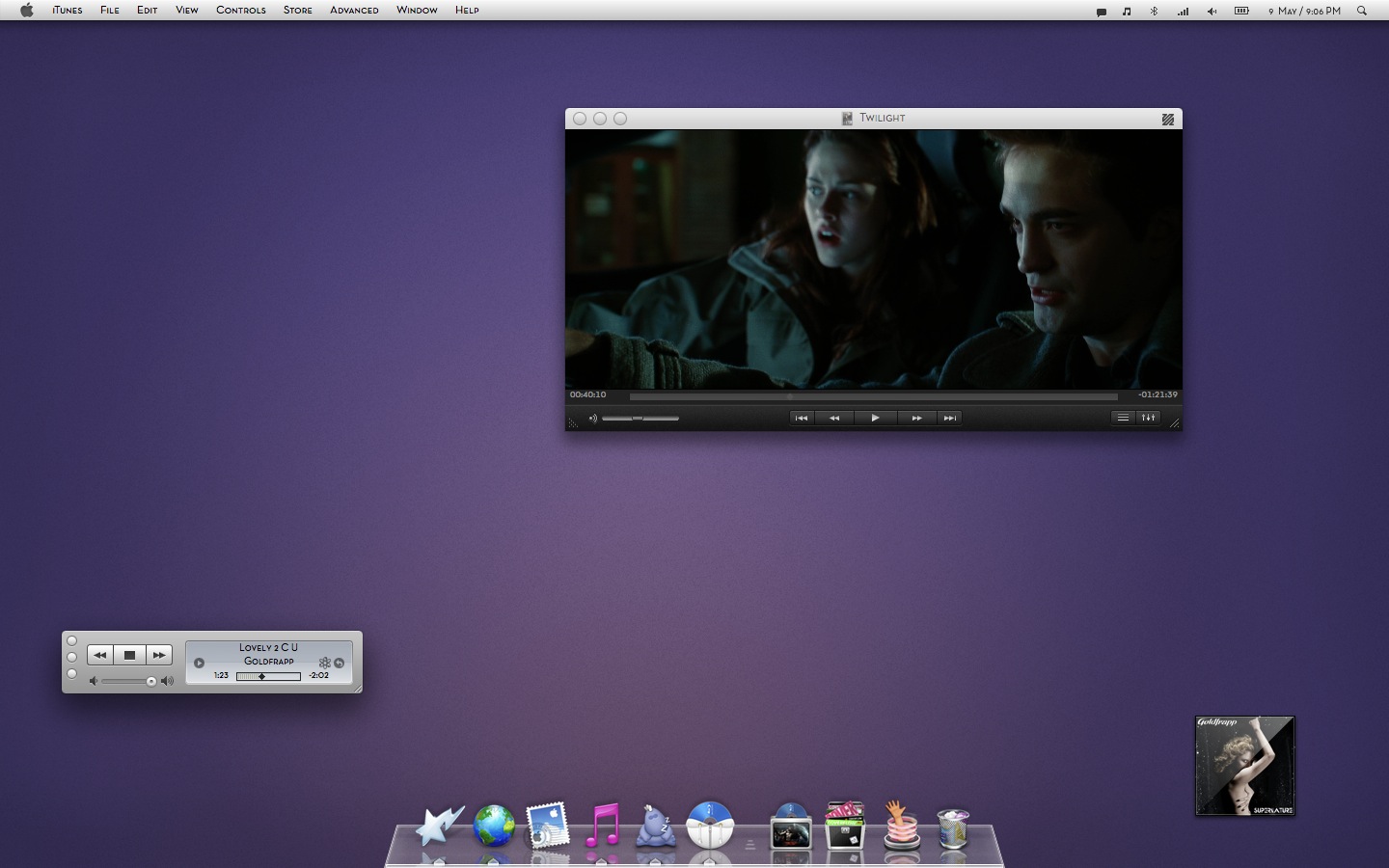Open the blue disc player in the Dock
1389x868 pixels.
(710, 826)
